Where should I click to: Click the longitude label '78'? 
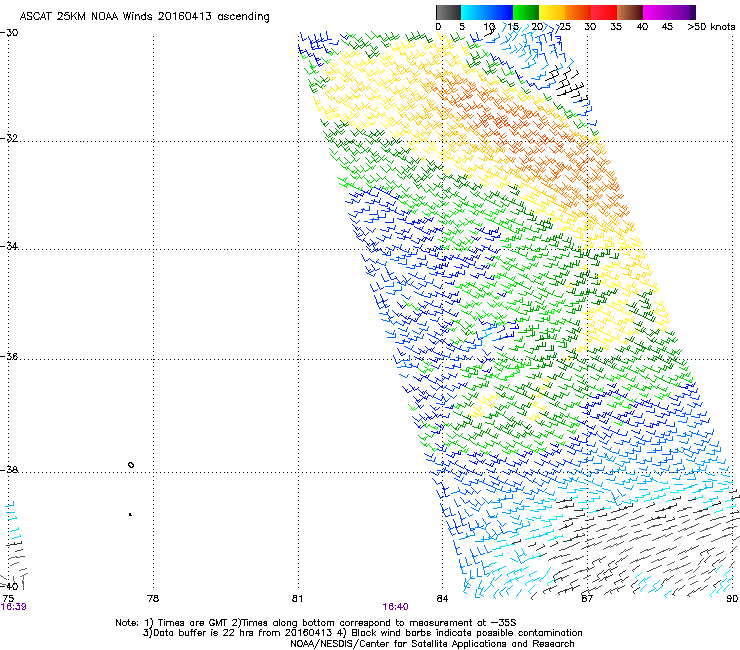coord(153,599)
